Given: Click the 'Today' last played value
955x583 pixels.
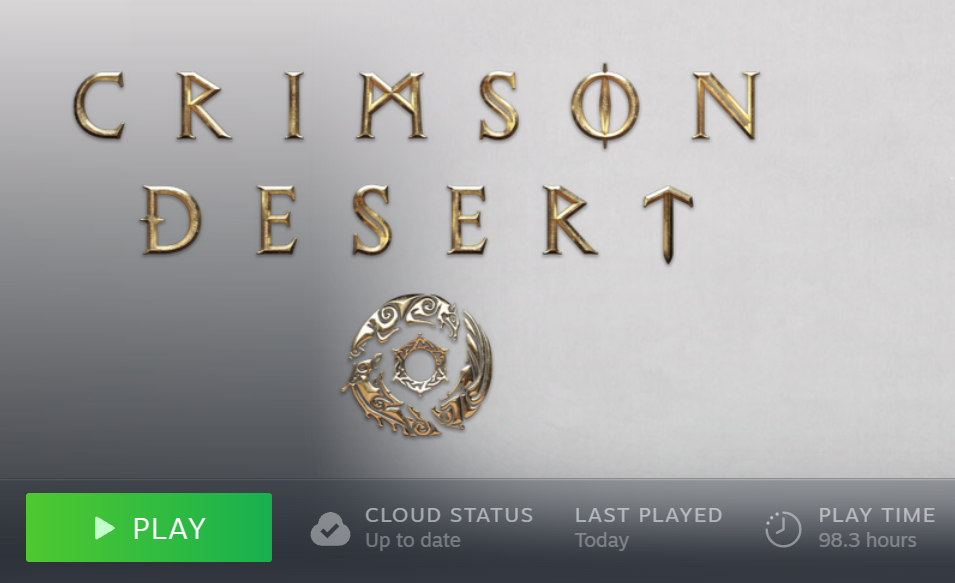Looking at the screenshot, I should point(602,540).
